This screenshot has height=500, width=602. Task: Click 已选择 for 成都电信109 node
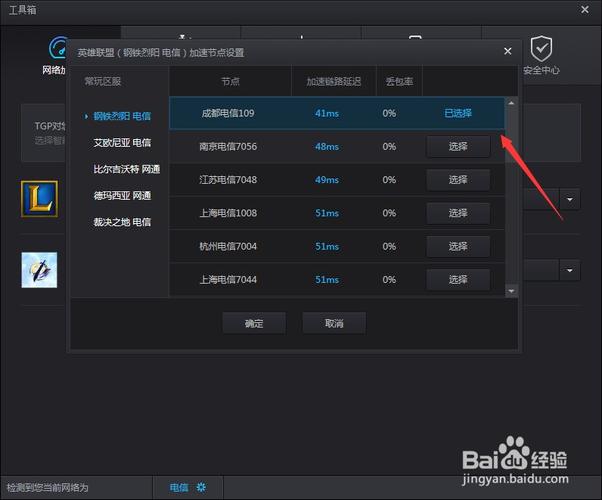(x=458, y=113)
